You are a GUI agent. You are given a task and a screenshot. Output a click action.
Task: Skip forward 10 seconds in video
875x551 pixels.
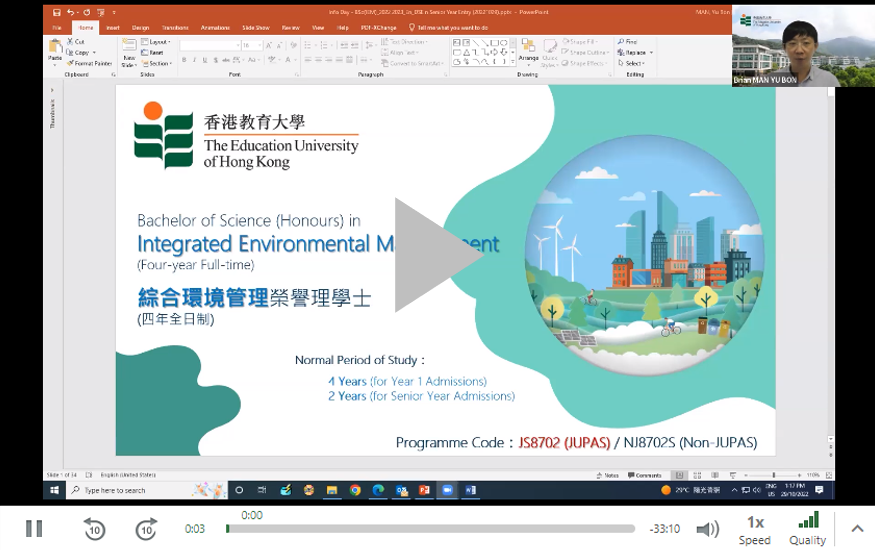pos(146,529)
